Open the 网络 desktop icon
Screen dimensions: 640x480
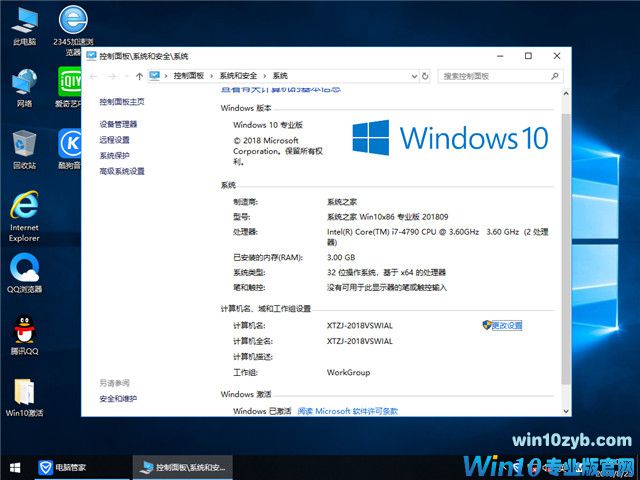[24, 88]
